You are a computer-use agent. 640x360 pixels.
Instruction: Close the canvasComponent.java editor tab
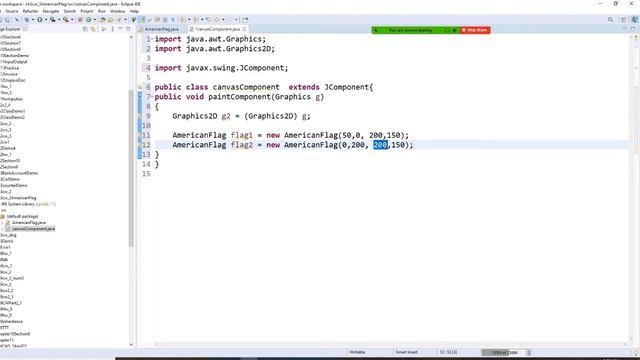coord(244,29)
